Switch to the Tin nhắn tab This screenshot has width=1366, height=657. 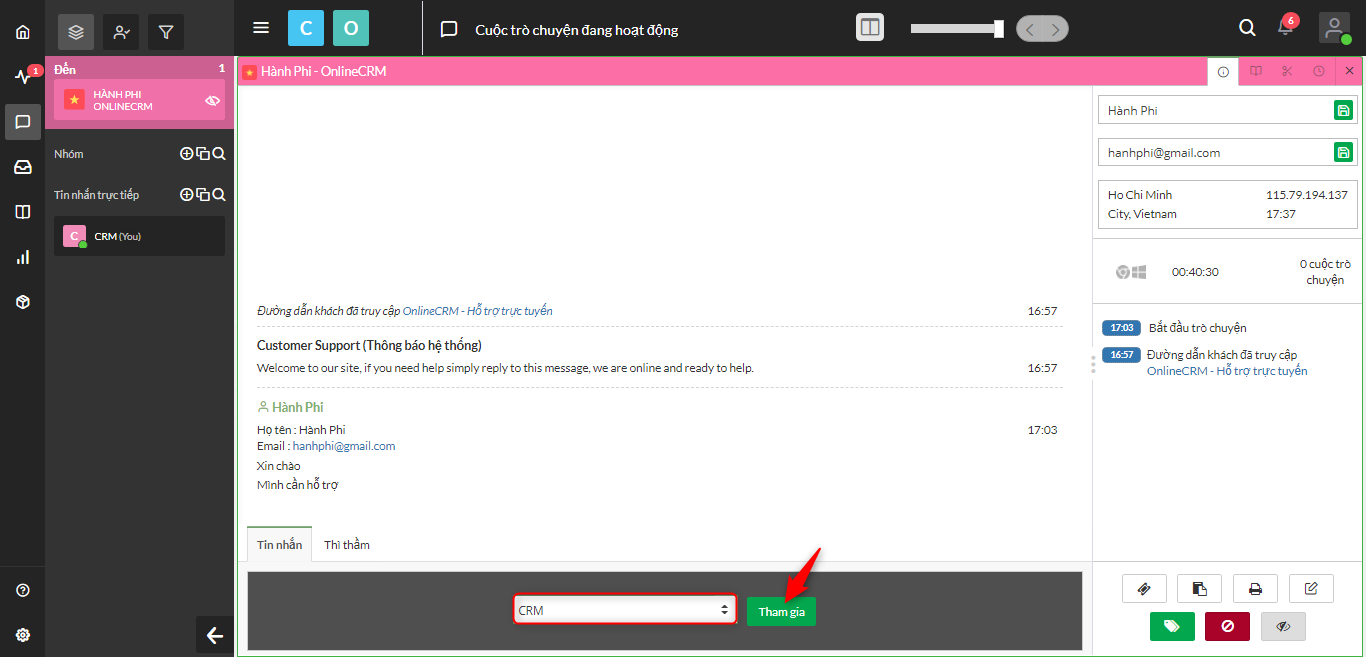point(279,544)
